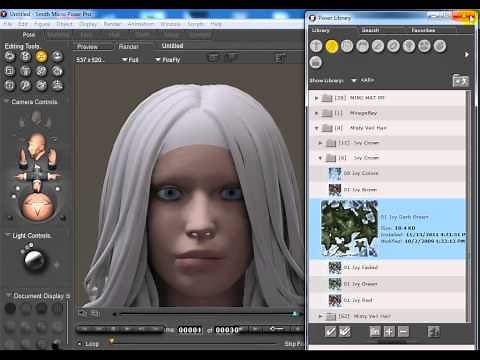Click the double checkmark apply button
Viewport: 480px width, 360px height.
[345, 331]
